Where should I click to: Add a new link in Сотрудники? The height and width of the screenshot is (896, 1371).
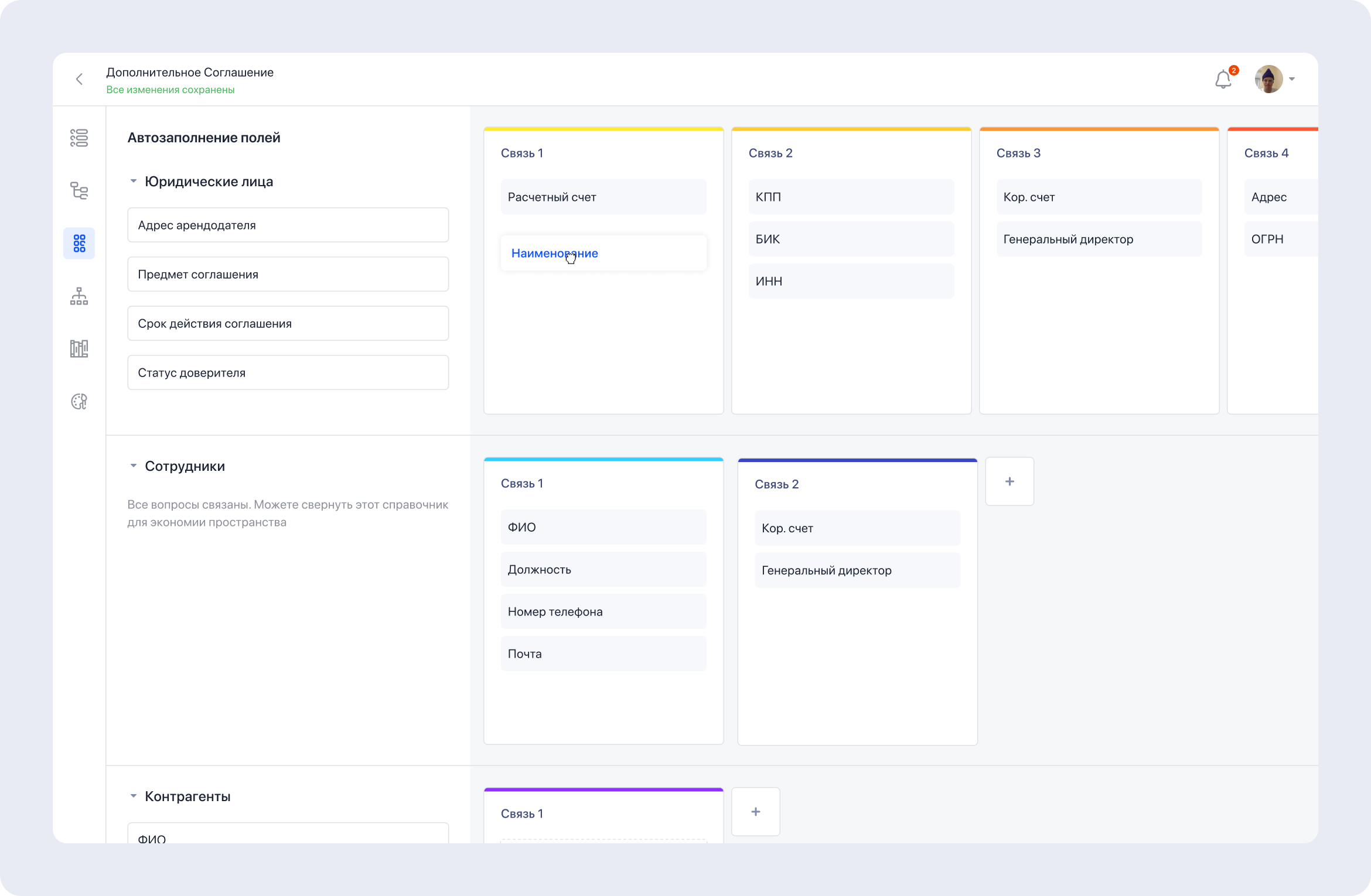tap(1010, 481)
